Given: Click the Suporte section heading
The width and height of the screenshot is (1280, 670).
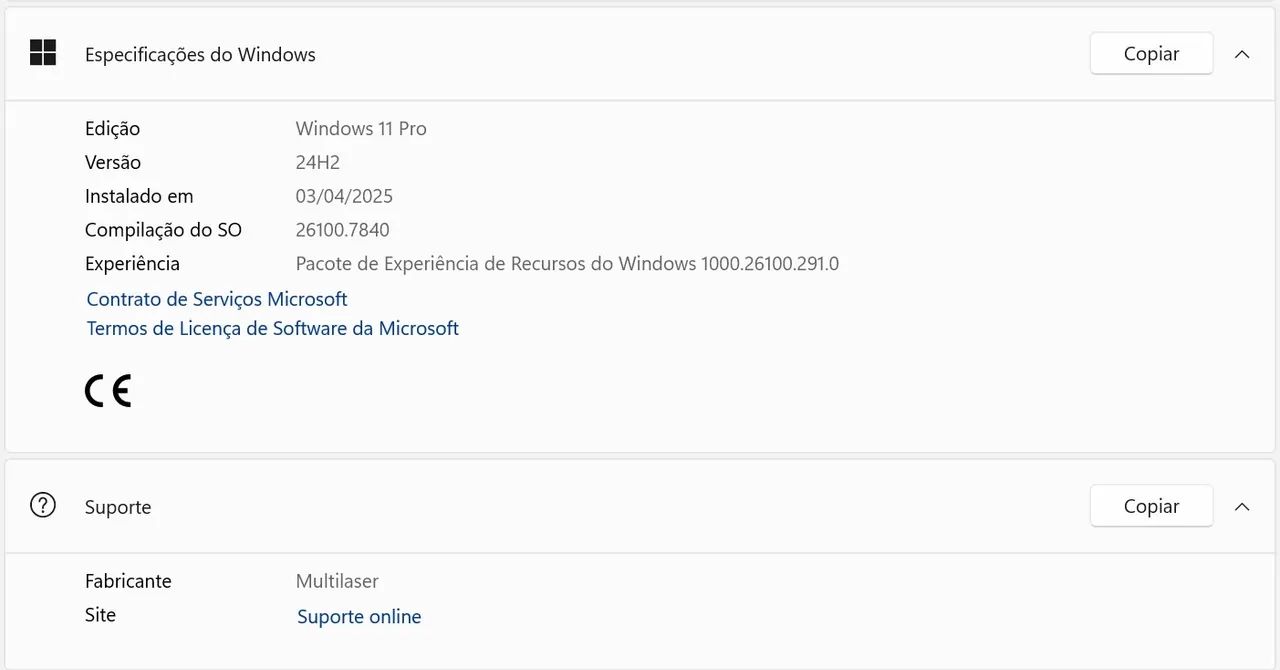Looking at the screenshot, I should [x=118, y=507].
